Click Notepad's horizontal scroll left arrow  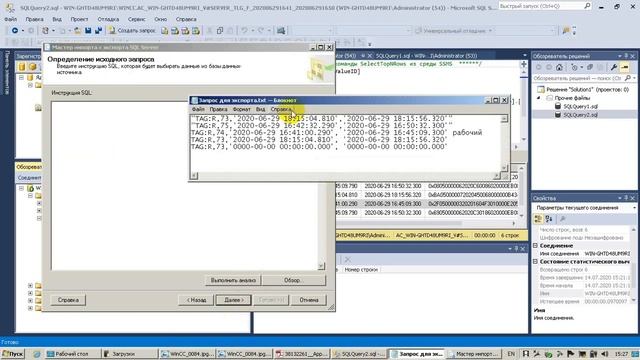pyautogui.click(x=194, y=176)
